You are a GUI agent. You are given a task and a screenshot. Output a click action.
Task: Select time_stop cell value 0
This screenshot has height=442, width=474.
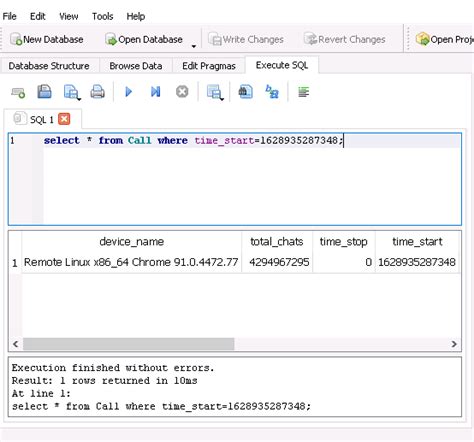344,262
